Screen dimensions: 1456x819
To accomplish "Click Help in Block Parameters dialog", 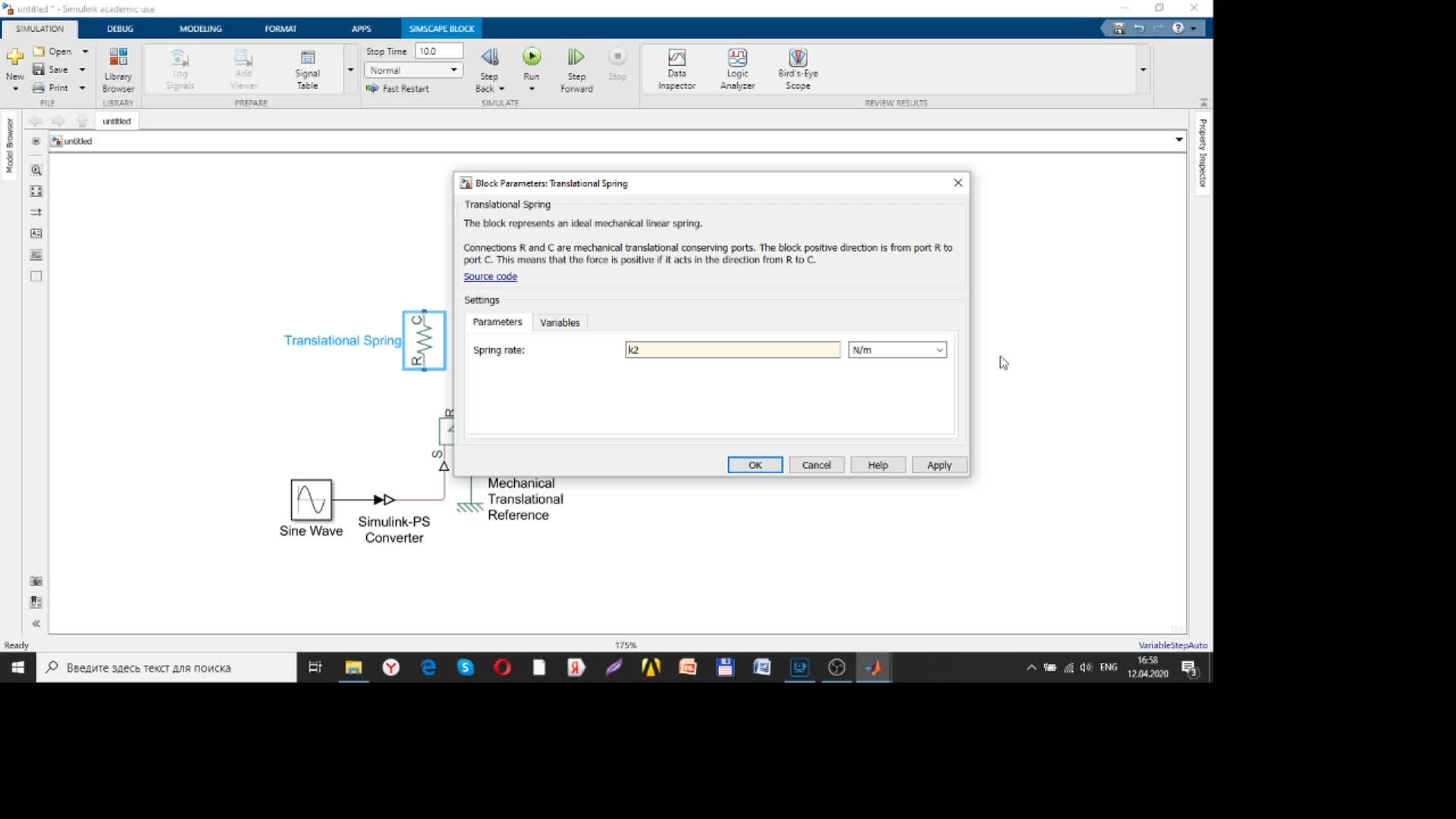I will click(x=878, y=466).
